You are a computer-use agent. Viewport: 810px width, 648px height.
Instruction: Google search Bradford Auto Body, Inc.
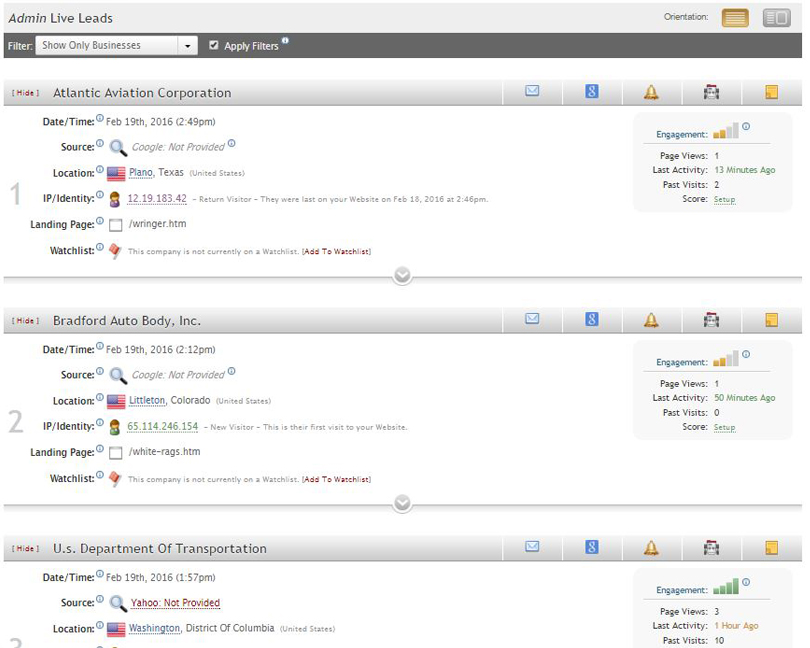pyautogui.click(x=592, y=319)
